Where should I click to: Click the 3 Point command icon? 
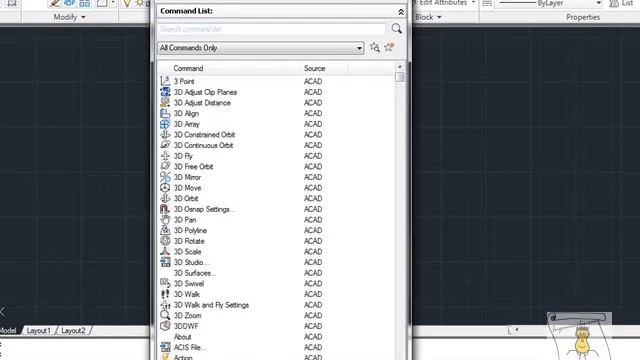165,81
